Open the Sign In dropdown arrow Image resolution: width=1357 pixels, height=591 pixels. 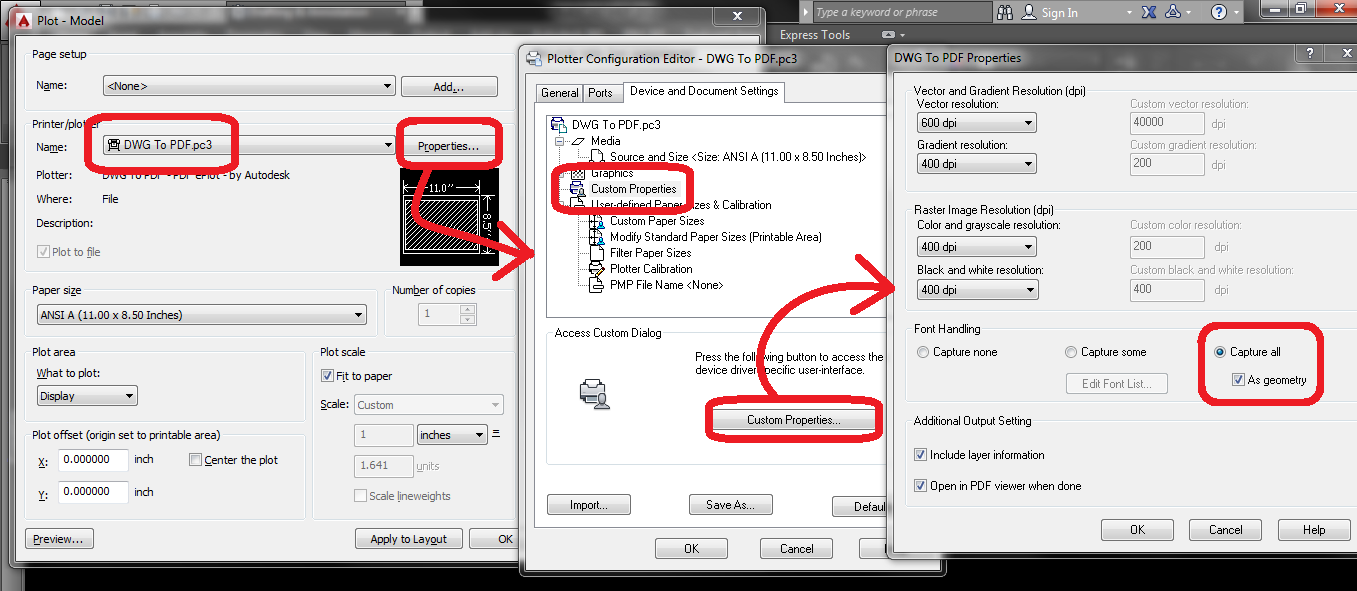point(1128,12)
